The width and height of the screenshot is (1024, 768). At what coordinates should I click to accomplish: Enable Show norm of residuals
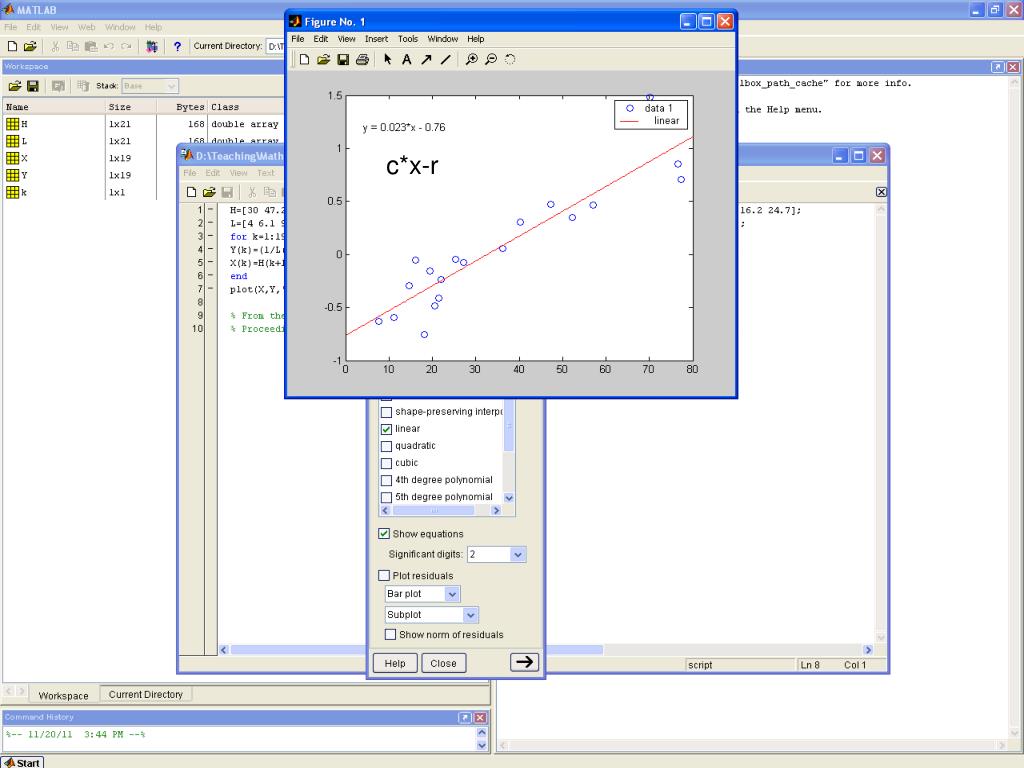pyautogui.click(x=391, y=634)
